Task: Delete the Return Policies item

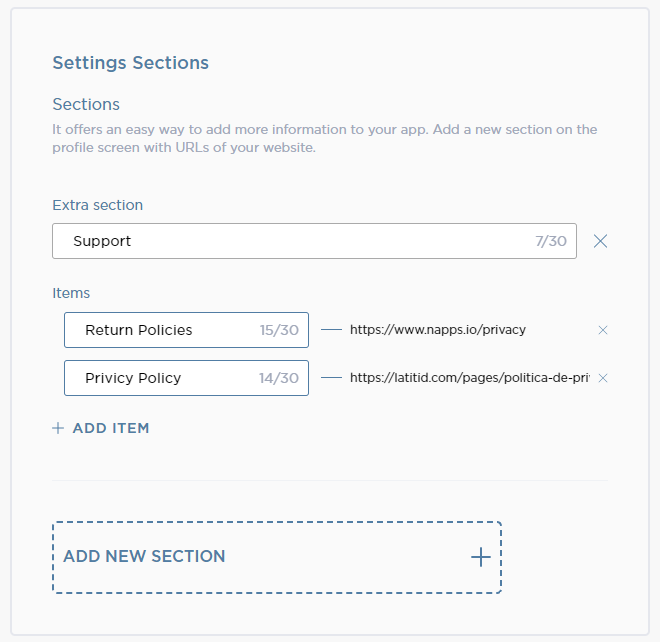Action: (x=603, y=330)
